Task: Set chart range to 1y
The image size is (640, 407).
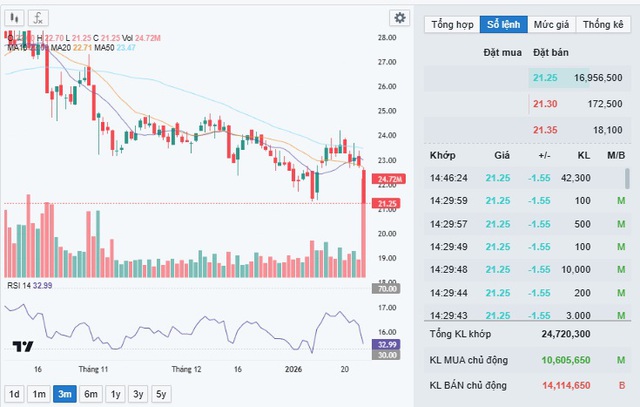Action: (x=114, y=393)
